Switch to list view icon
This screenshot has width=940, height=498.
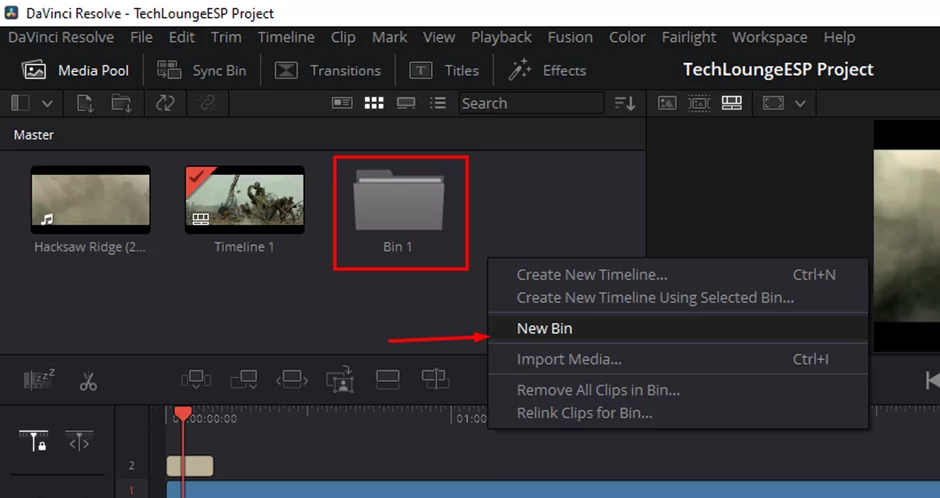[x=438, y=103]
